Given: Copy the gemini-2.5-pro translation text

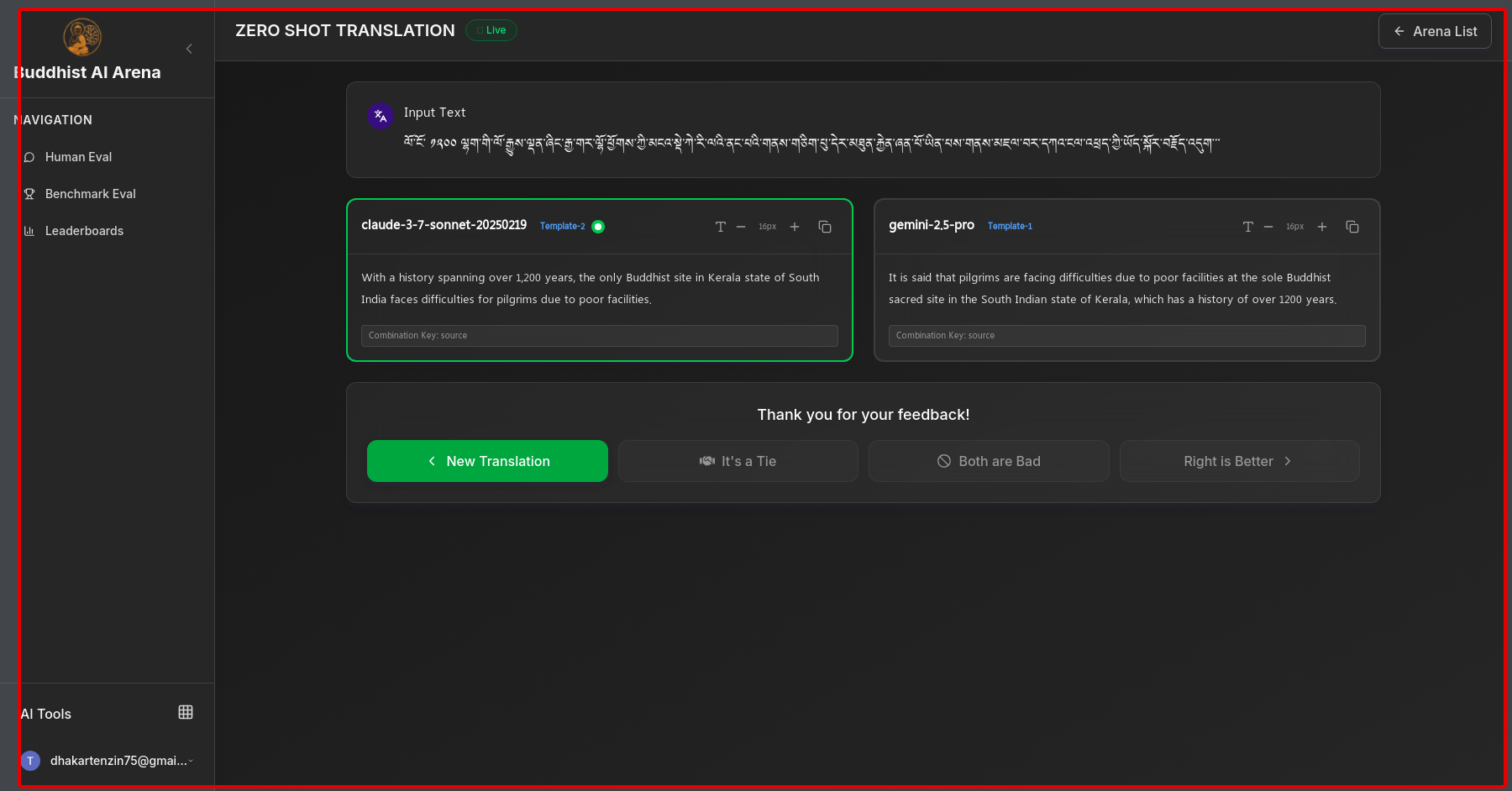Looking at the screenshot, I should click(1352, 227).
